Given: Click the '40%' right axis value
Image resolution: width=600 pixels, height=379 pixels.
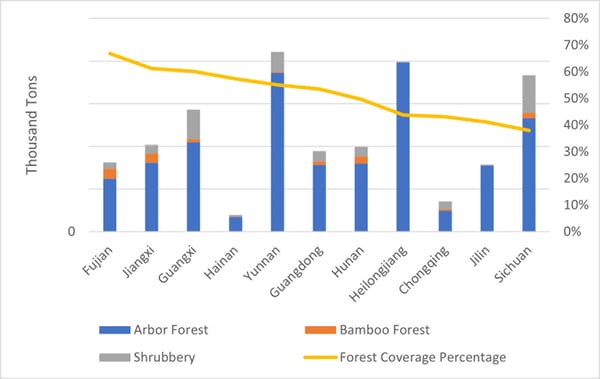Looking at the screenshot, I should pyautogui.click(x=576, y=125).
